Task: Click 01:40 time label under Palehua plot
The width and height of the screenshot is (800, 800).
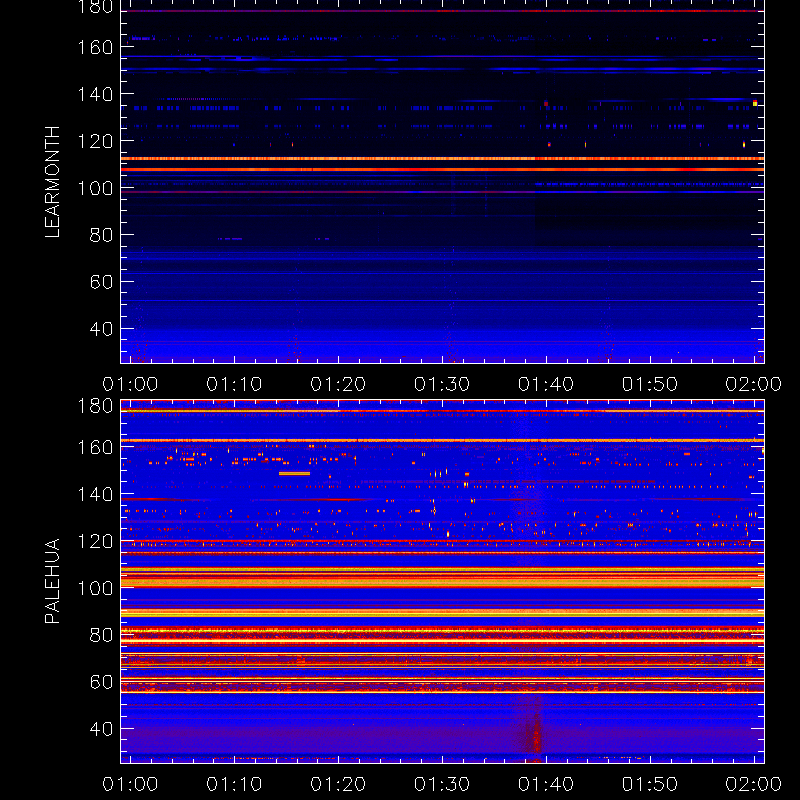Action: 546,784
